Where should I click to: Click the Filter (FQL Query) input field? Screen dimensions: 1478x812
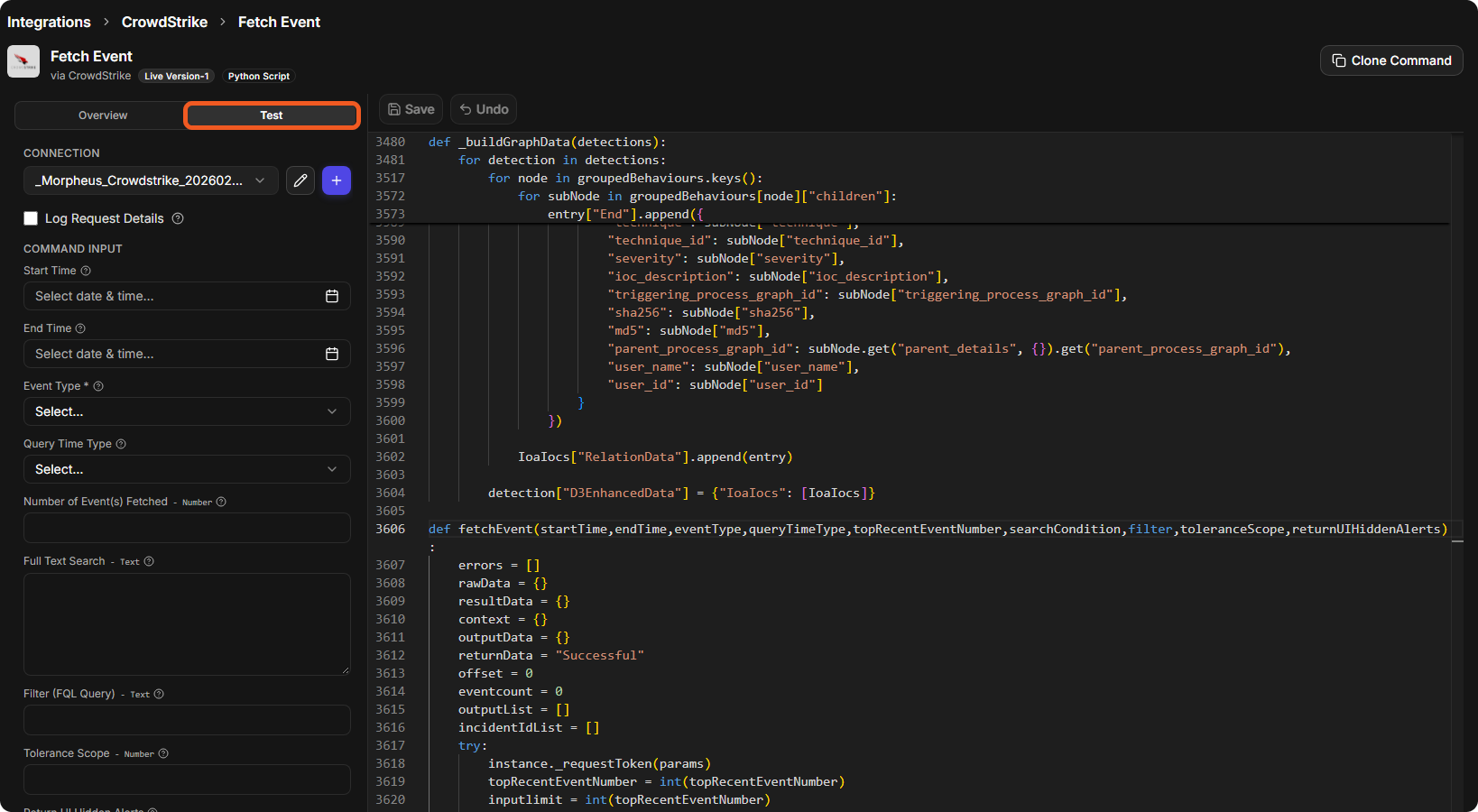tap(187, 720)
